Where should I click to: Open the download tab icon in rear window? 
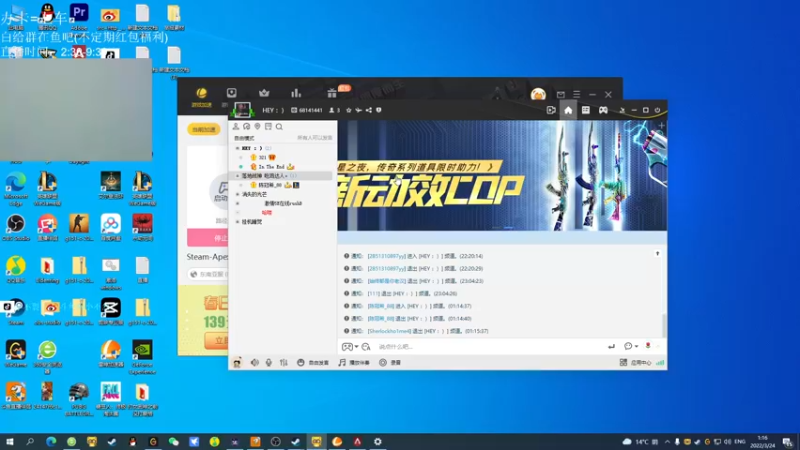click(x=232, y=93)
